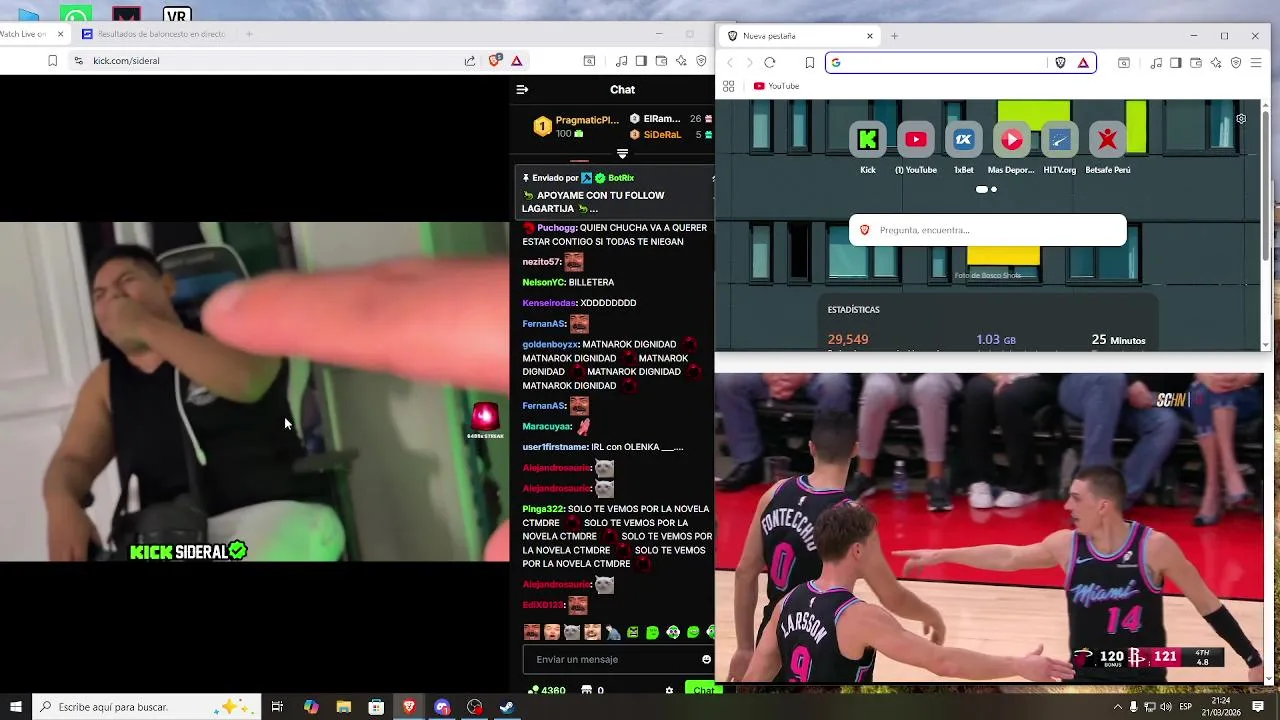Screen dimensions: 1280x720
Task: Open the main menu in right Brave window
Action: 1256,63
